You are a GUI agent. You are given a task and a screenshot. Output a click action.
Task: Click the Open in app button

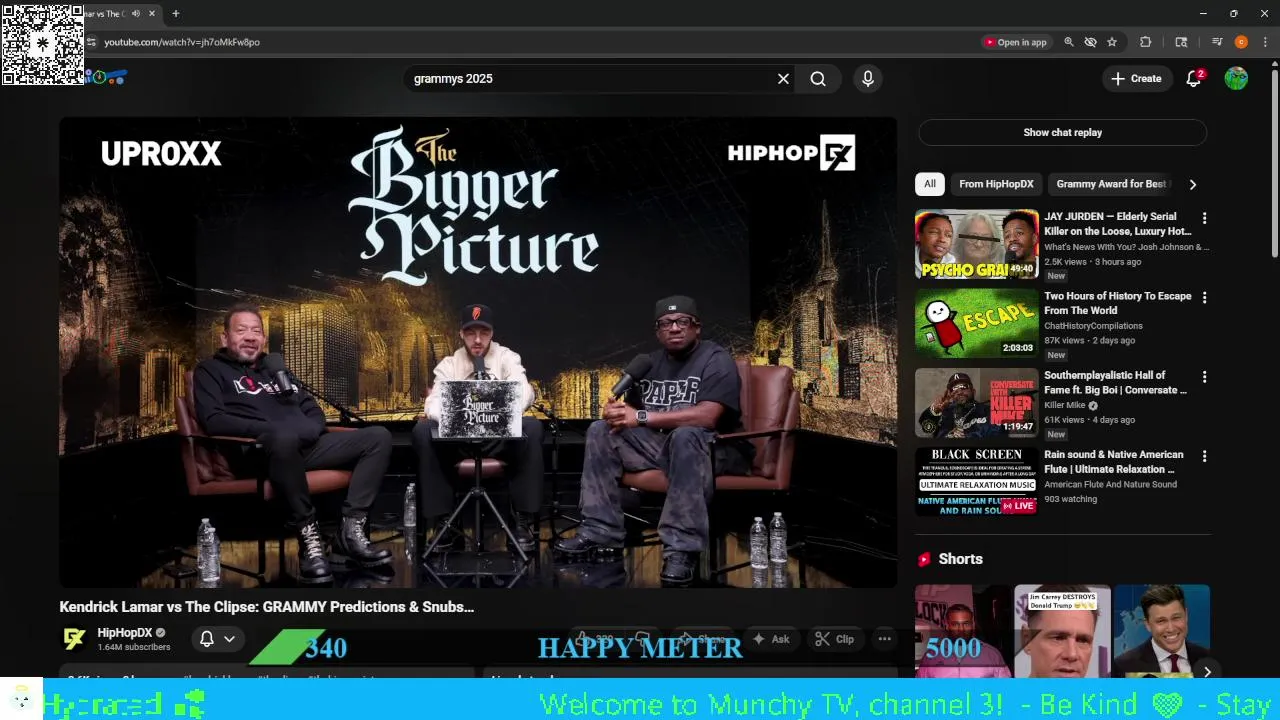(1015, 42)
